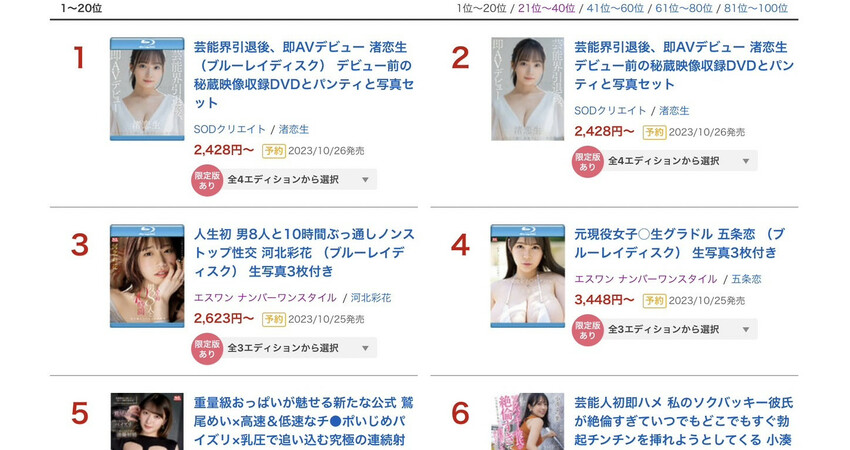Screen dimensions: 850x450
Task: Open the SODクリエイト maker link under rank 1
Action: [230, 130]
